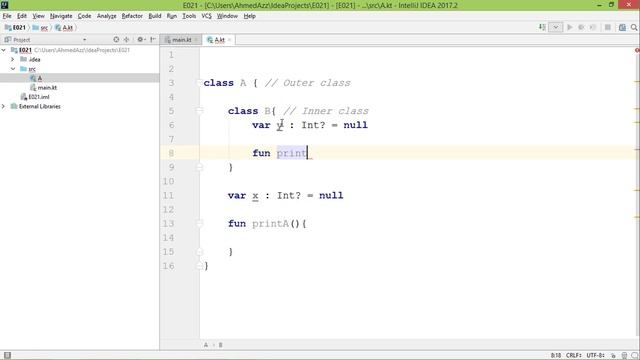Open the Help menu

[249, 16]
